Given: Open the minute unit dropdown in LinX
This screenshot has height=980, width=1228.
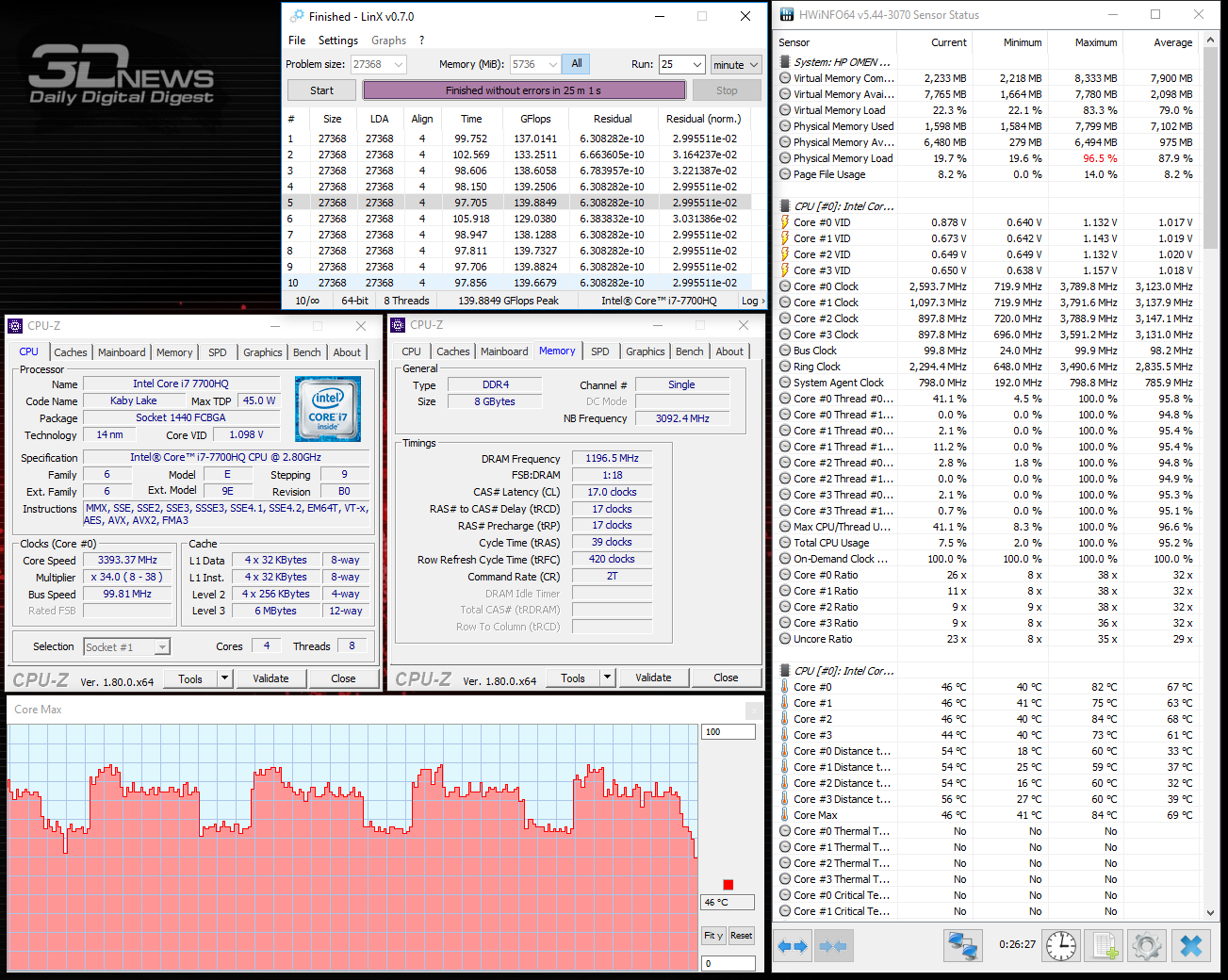Looking at the screenshot, I should 736,64.
